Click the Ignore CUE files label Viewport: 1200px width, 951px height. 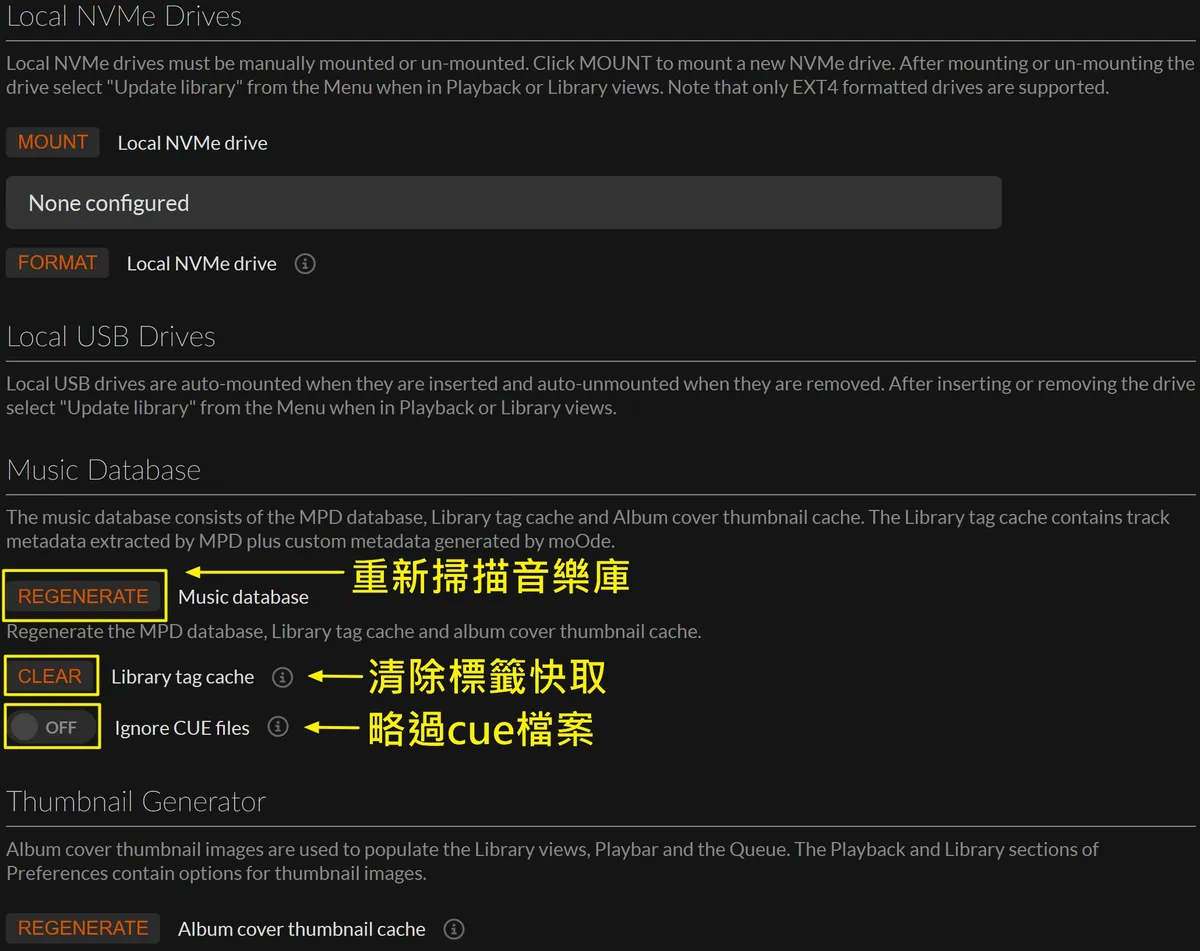tap(182, 728)
